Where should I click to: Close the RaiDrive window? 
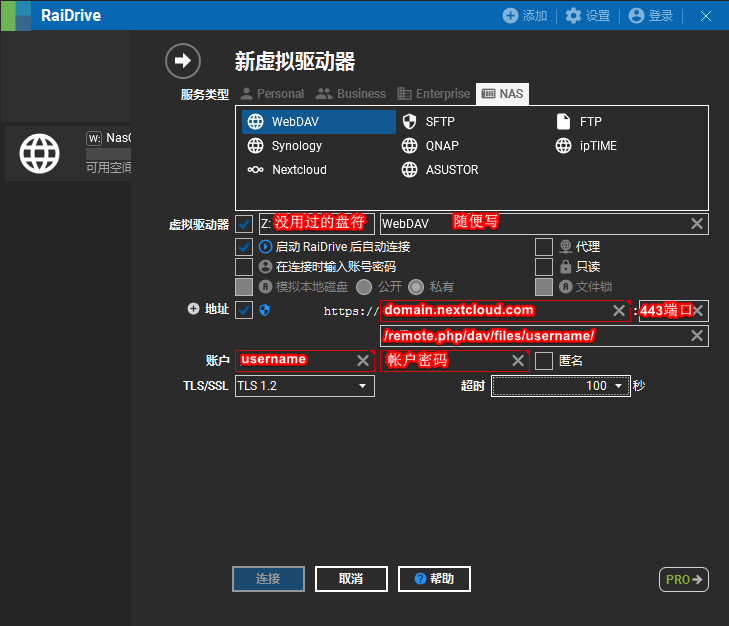(x=706, y=16)
